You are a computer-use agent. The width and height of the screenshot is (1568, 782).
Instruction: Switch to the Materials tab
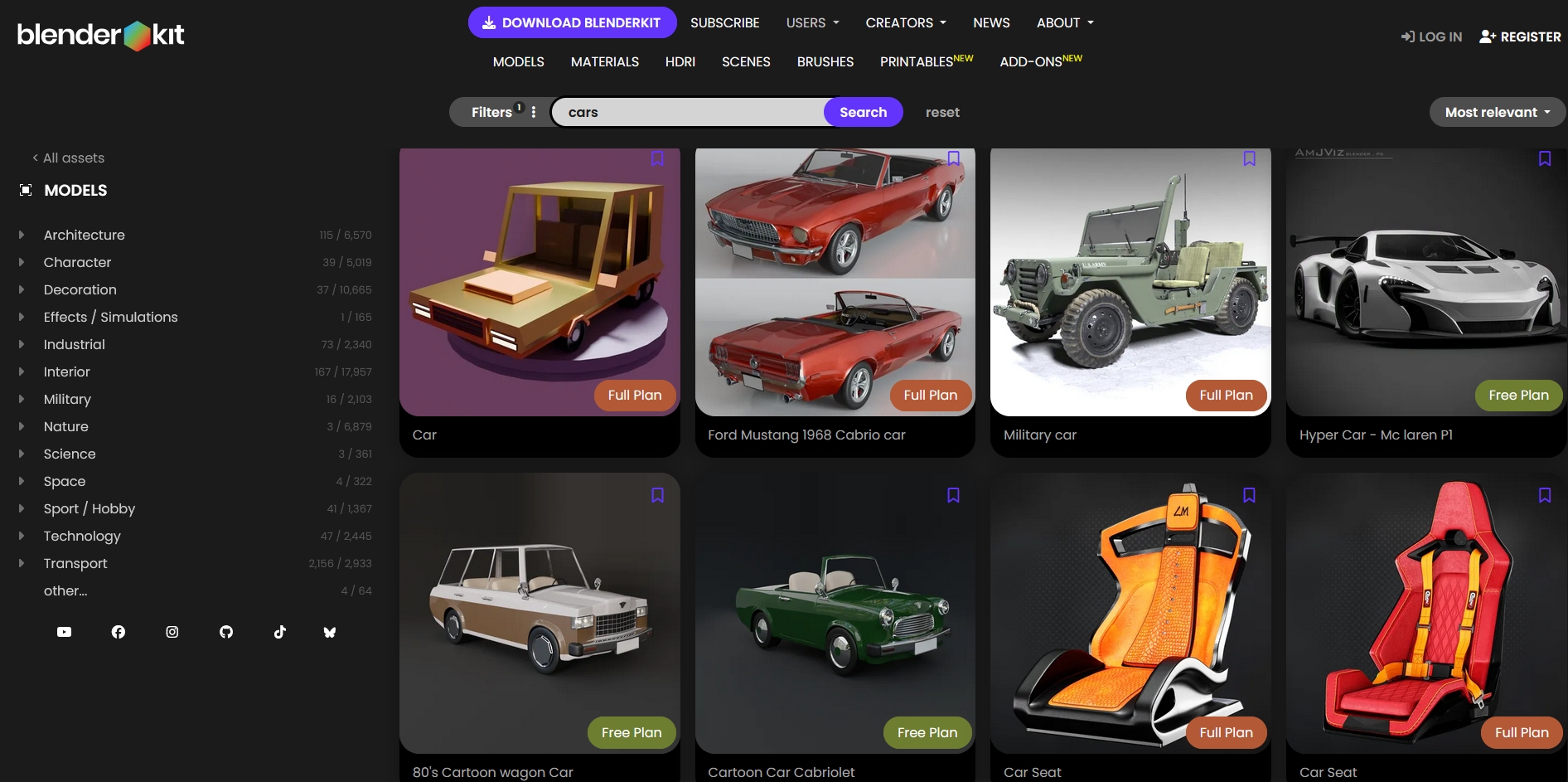604,62
